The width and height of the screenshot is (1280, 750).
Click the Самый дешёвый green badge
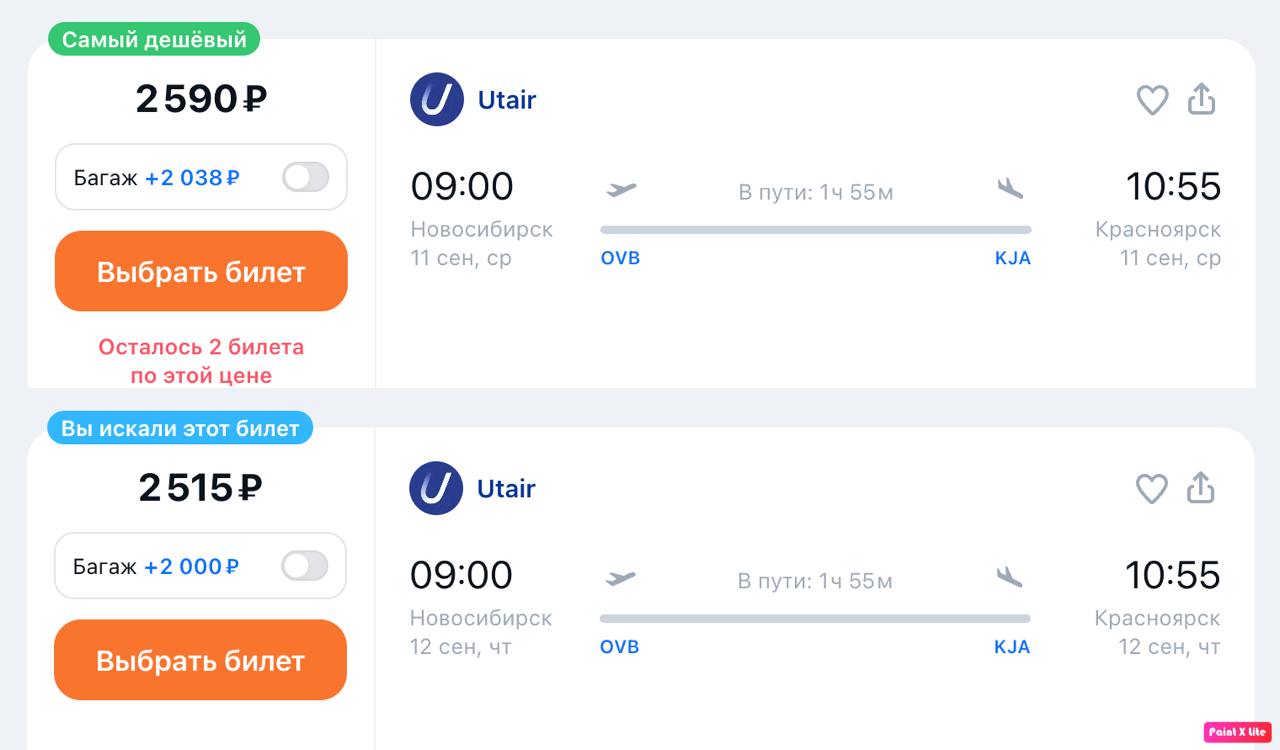tap(154, 40)
